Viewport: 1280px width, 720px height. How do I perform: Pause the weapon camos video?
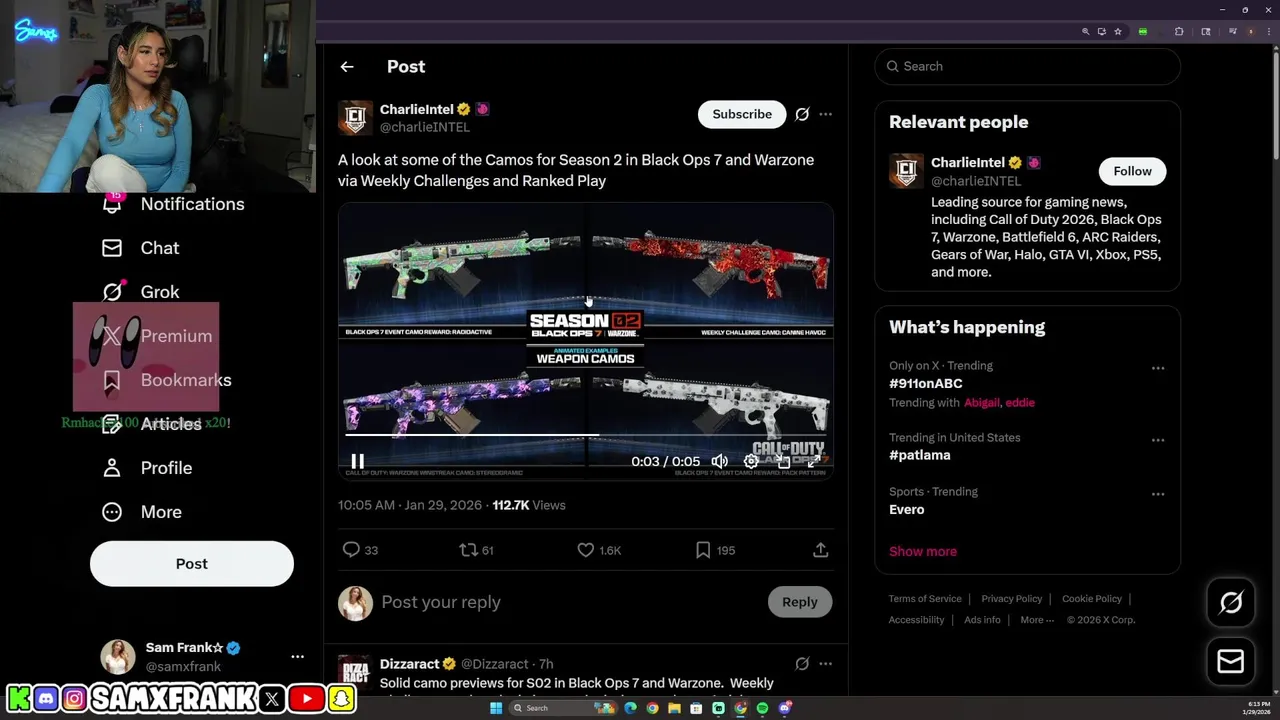pos(357,461)
